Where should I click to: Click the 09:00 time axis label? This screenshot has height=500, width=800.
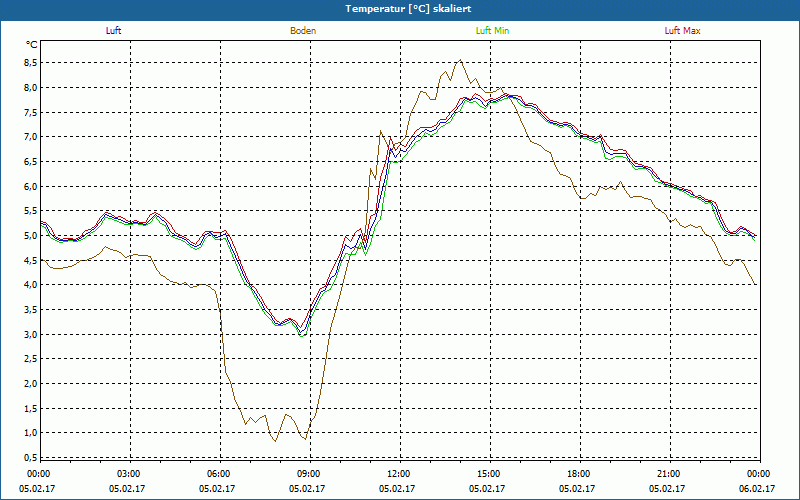(x=310, y=474)
